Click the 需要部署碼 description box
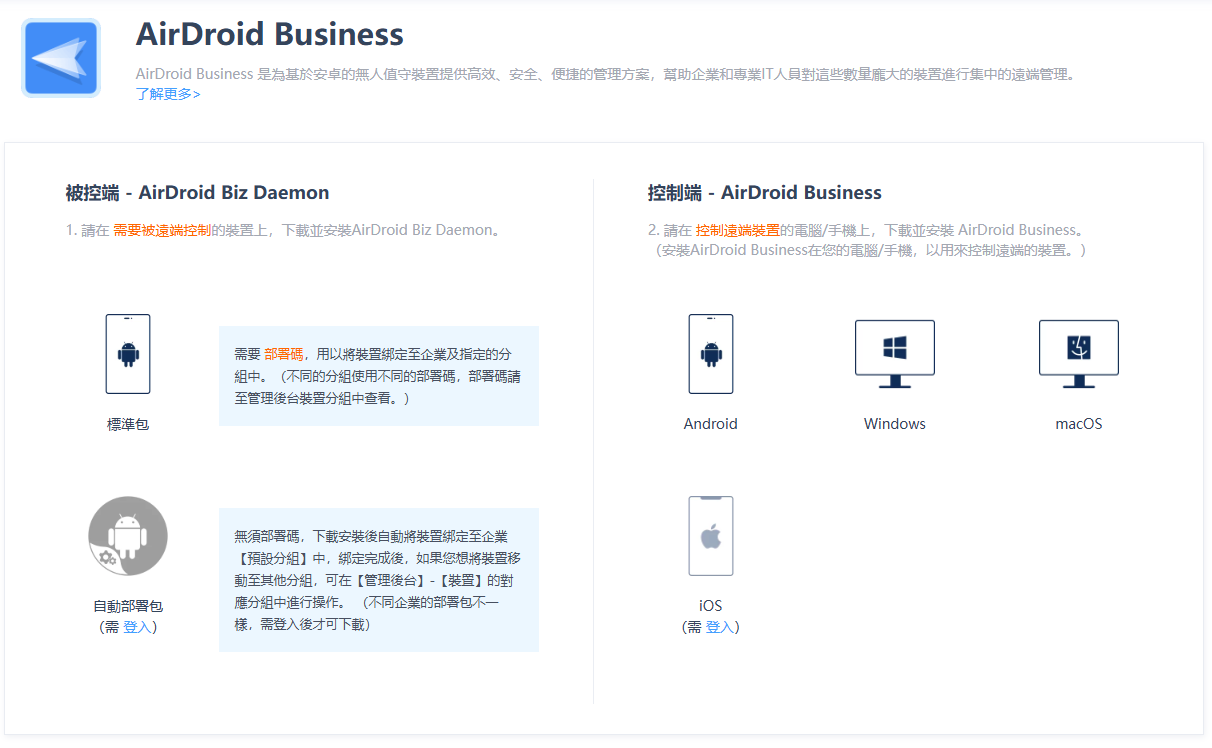 (379, 376)
